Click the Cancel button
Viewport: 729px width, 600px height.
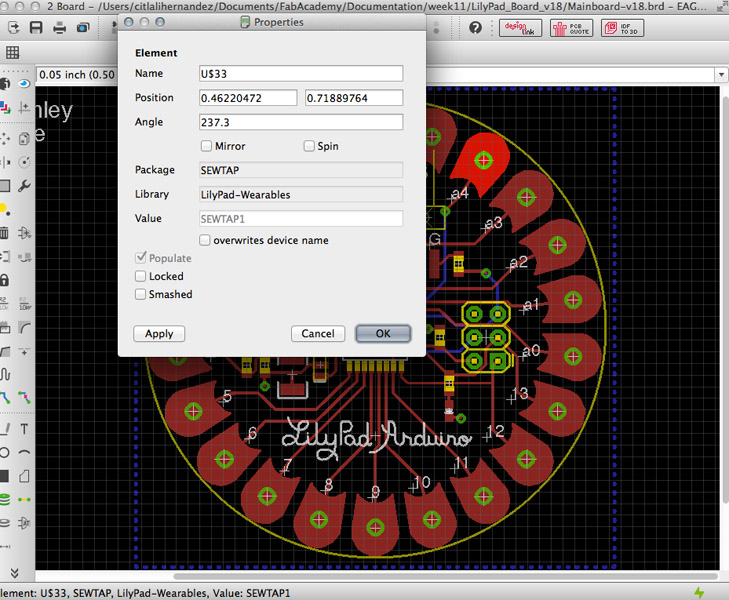pyautogui.click(x=318, y=334)
